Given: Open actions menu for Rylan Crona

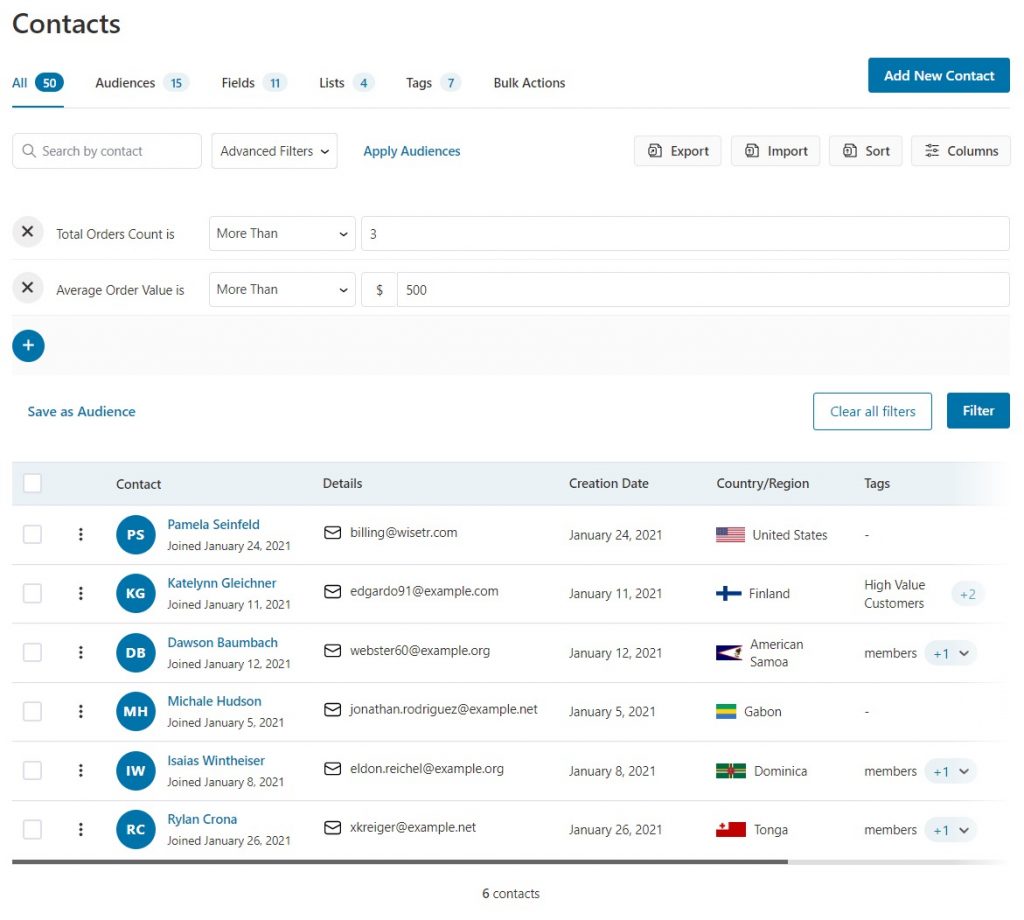Looking at the screenshot, I should 80,829.
